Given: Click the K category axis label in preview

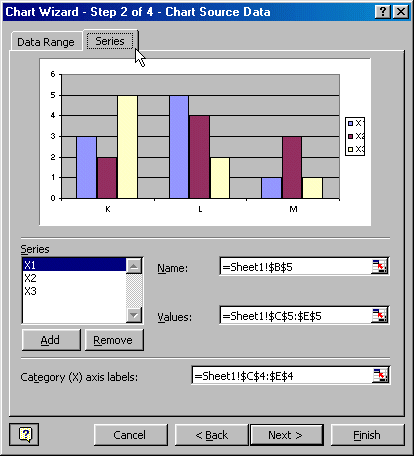Looking at the screenshot, I should coord(108,209).
